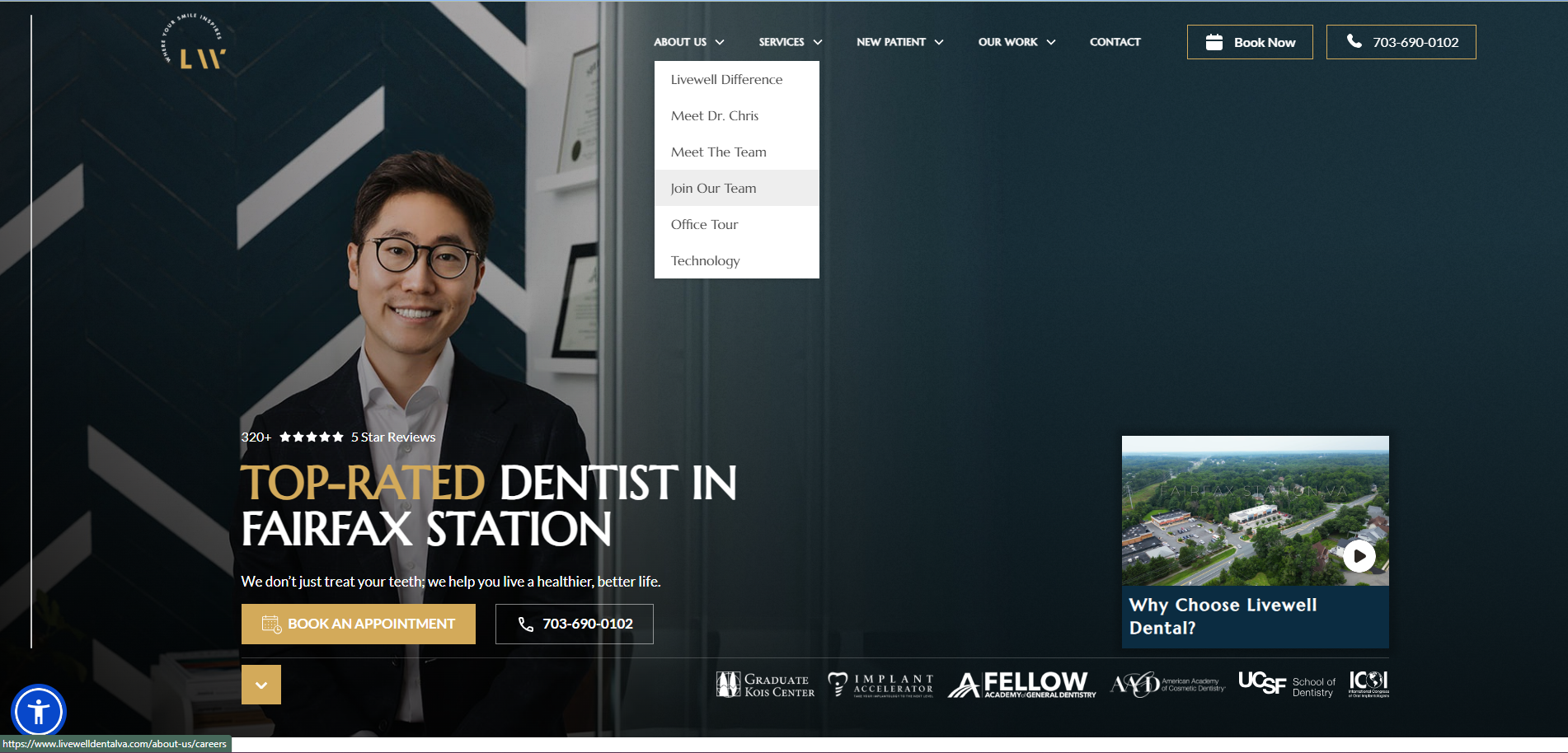The image size is (1568, 753).
Task: Open the Our Work menu
Action: click(x=1007, y=42)
